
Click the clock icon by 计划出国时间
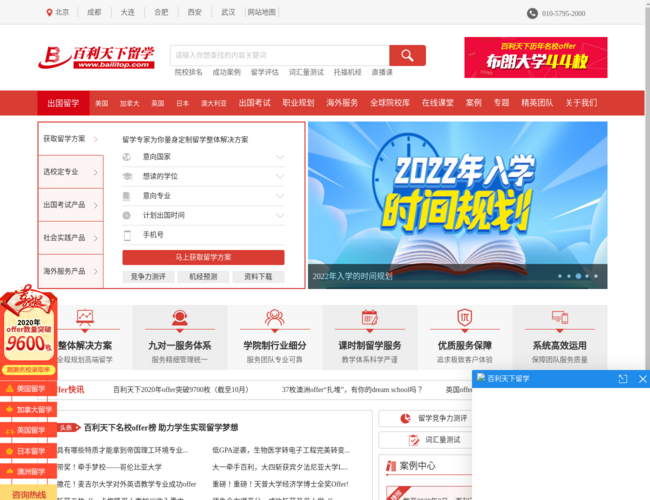(x=127, y=215)
